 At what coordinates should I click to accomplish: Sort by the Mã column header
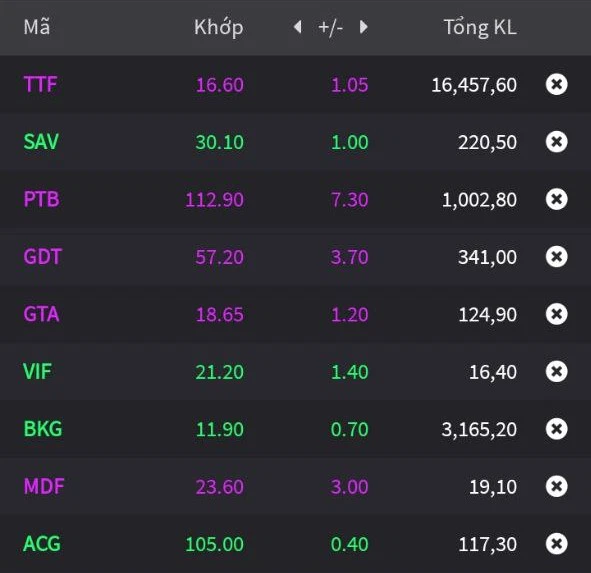pyautogui.click(x=37, y=27)
